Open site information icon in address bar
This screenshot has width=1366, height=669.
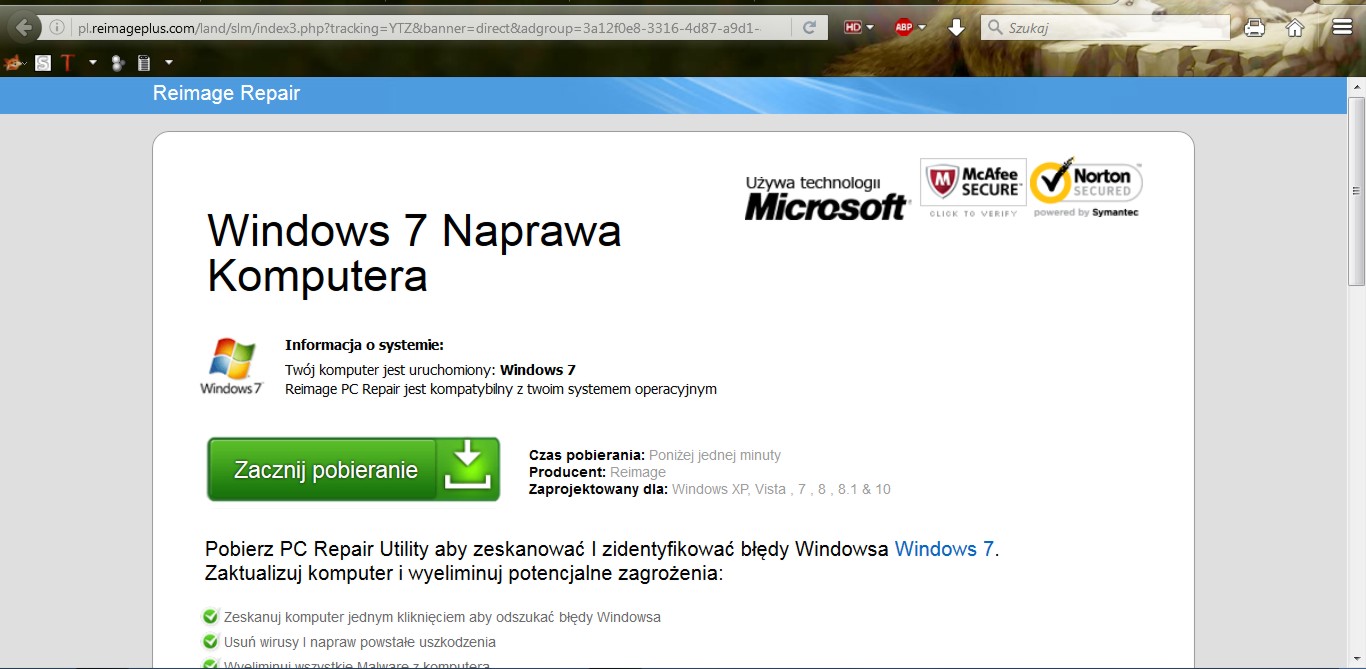pos(58,27)
